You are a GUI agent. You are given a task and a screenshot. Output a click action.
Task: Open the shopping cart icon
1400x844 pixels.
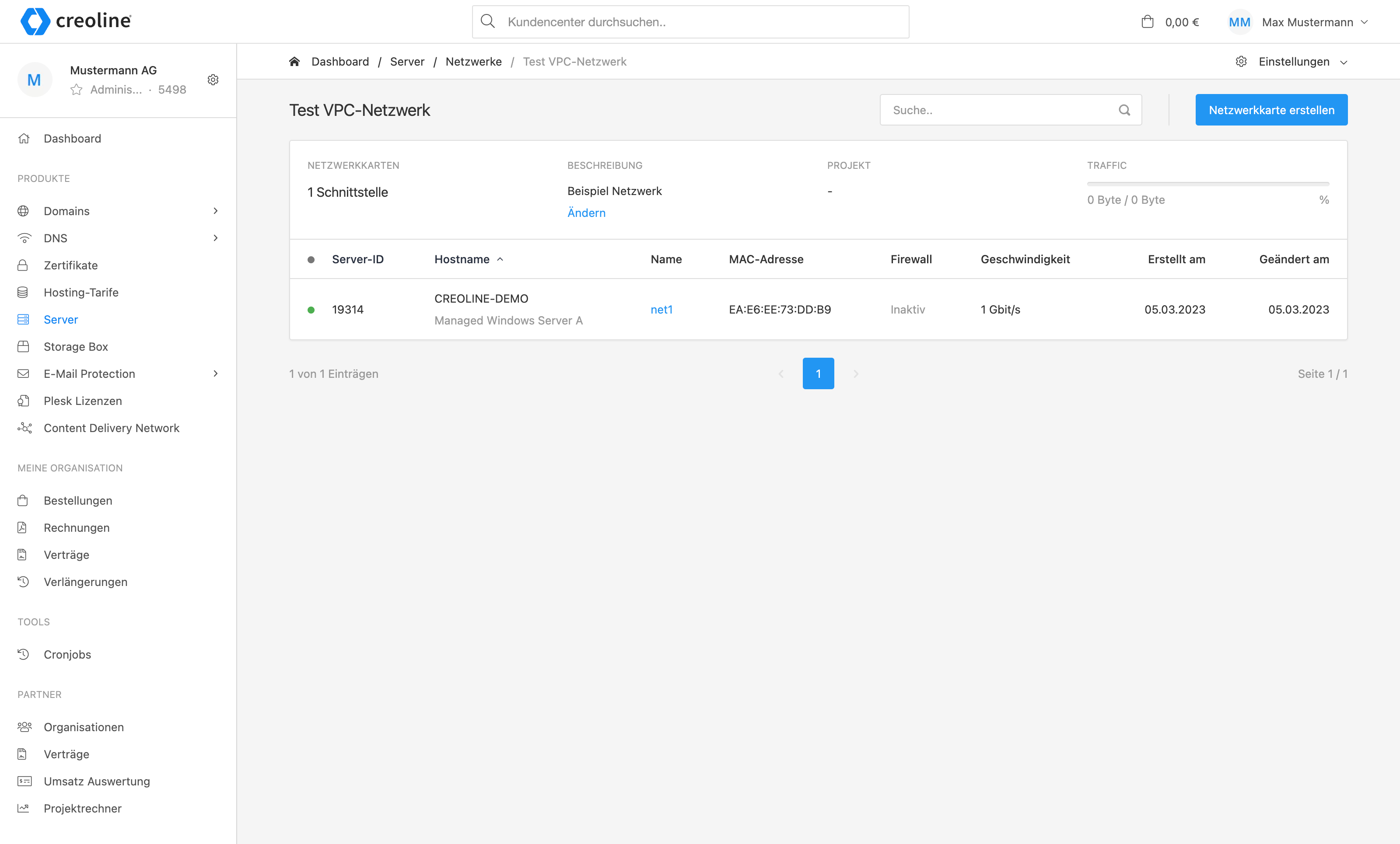coord(1147,21)
